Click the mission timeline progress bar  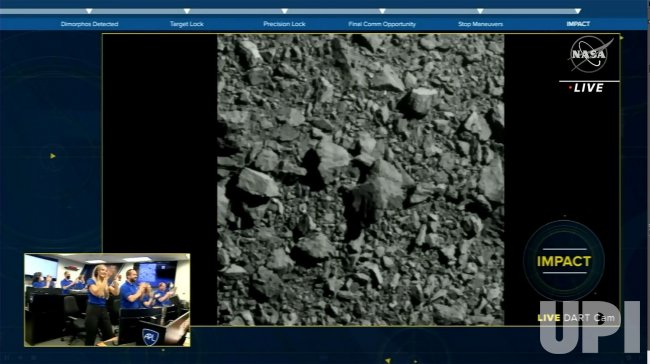[290, 11]
